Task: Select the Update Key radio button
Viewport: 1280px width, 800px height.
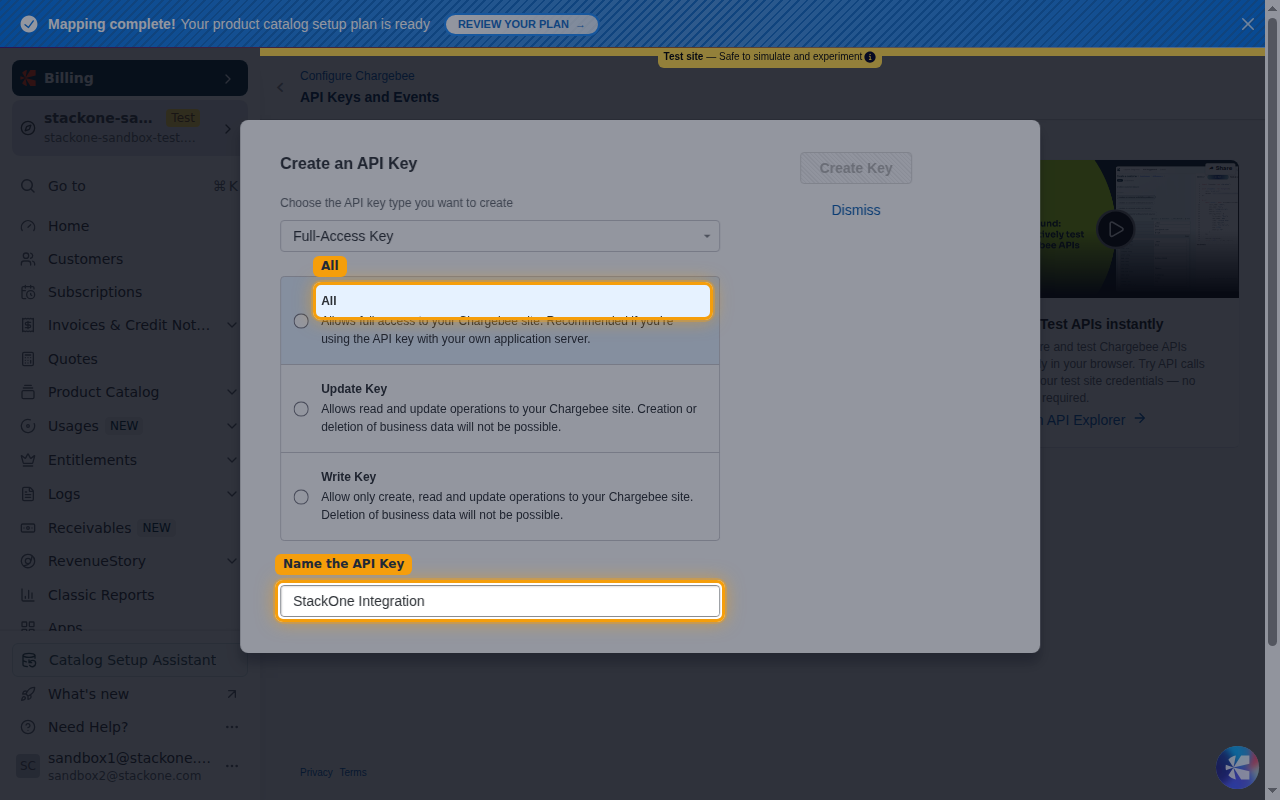Action: pos(301,409)
